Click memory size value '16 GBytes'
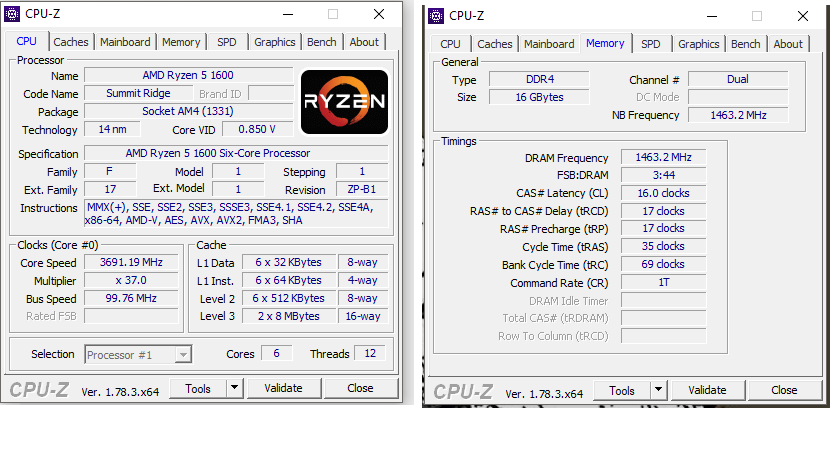Viewport: 830px width, 467px height. point(539,97)
